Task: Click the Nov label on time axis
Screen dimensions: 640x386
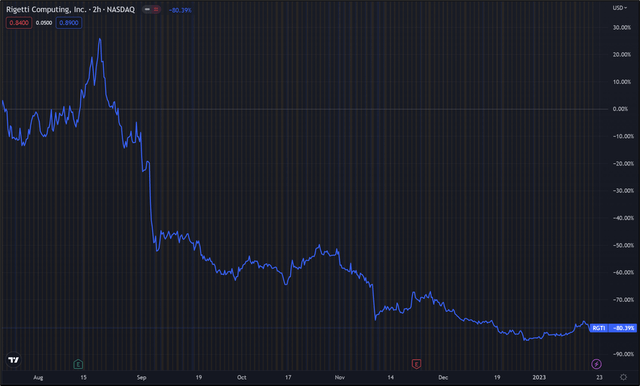Action: pos(340,377)
